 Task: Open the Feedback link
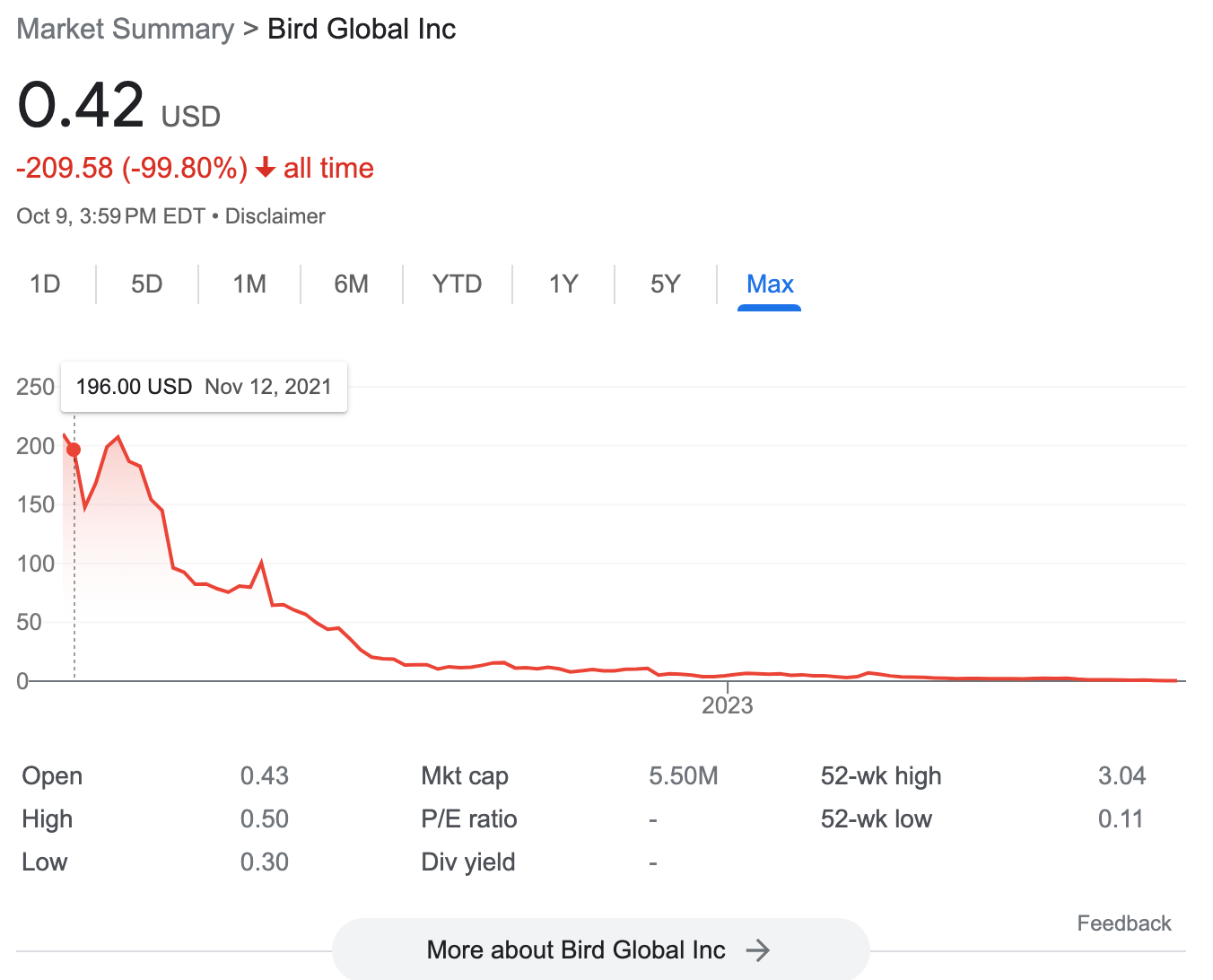click(1124, 923)
